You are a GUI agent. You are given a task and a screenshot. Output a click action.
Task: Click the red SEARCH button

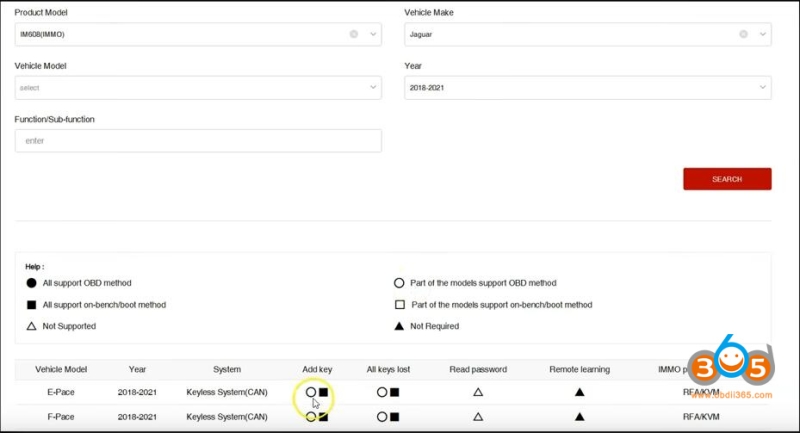coord(727,179)
